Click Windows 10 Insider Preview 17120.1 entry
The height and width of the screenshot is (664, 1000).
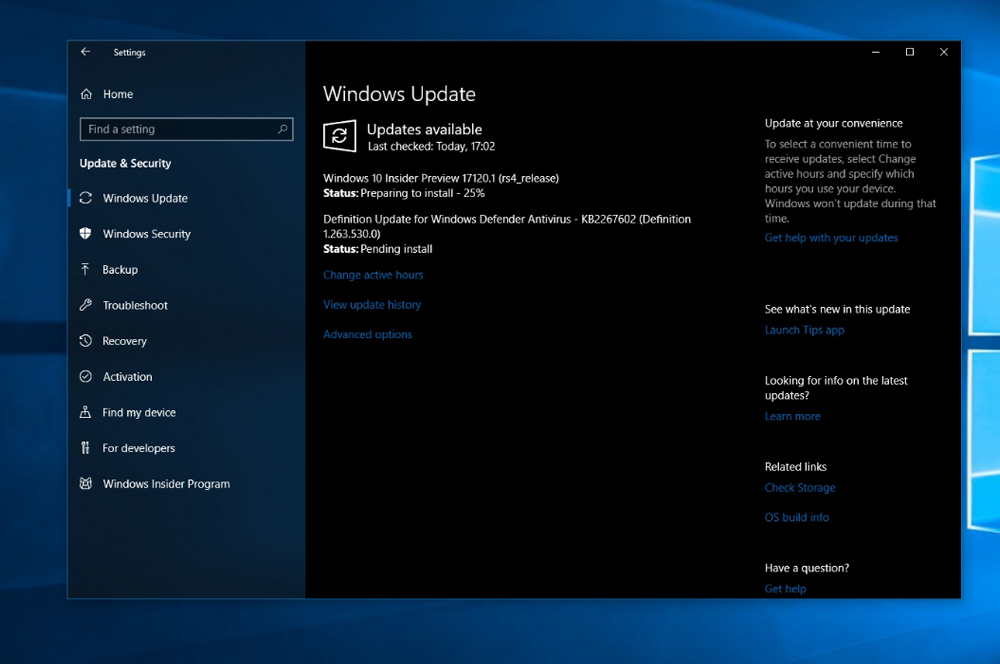pyautogui.click(x=441, y=179)
